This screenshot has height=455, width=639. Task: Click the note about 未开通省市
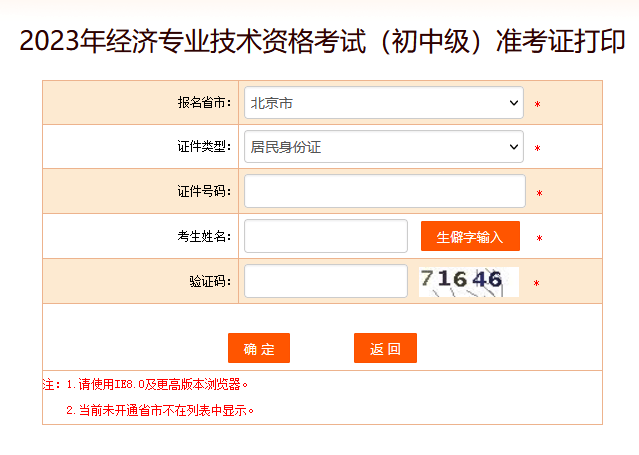pos(160,410)
